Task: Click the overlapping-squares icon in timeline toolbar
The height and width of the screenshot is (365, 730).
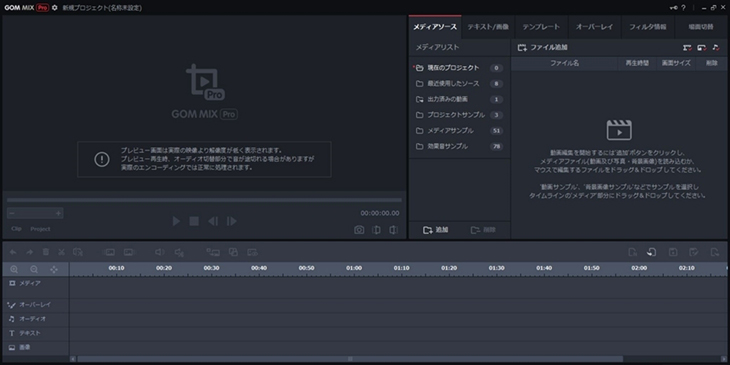Action: pyautogui.click(x=233, y=252)
